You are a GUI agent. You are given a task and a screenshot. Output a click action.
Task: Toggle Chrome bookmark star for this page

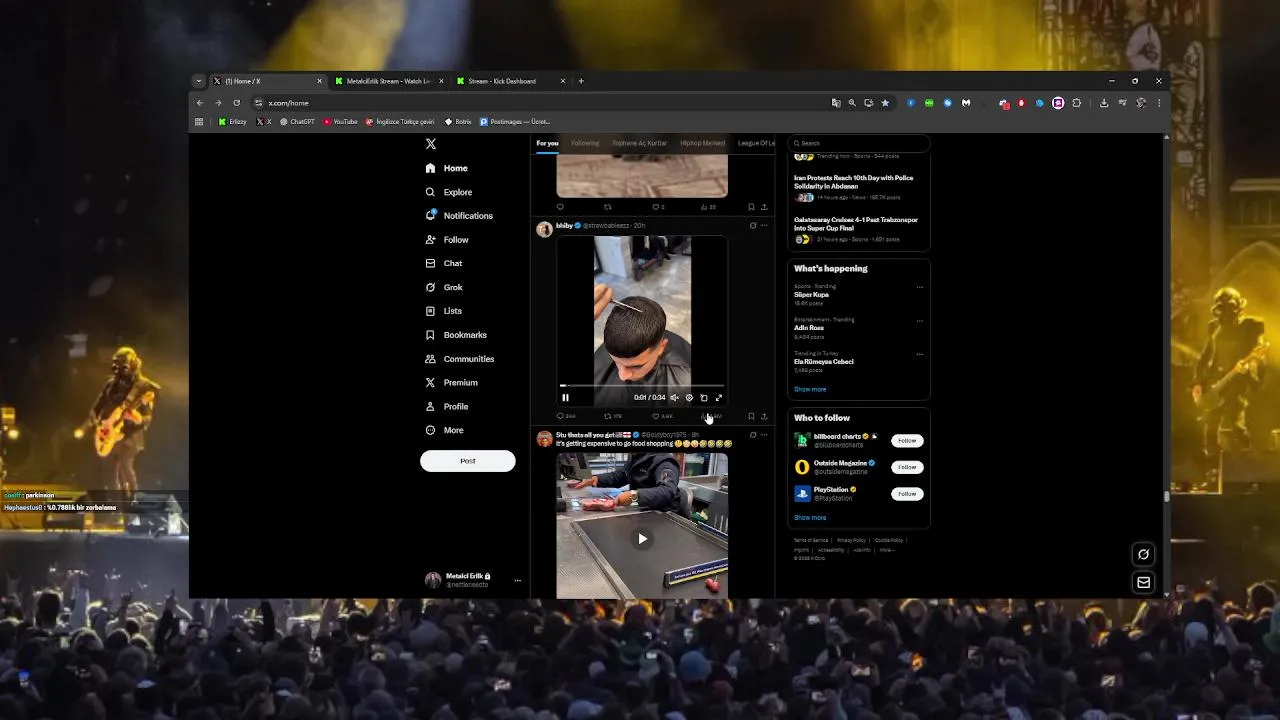pyautogui.click(x=885, y=103)
